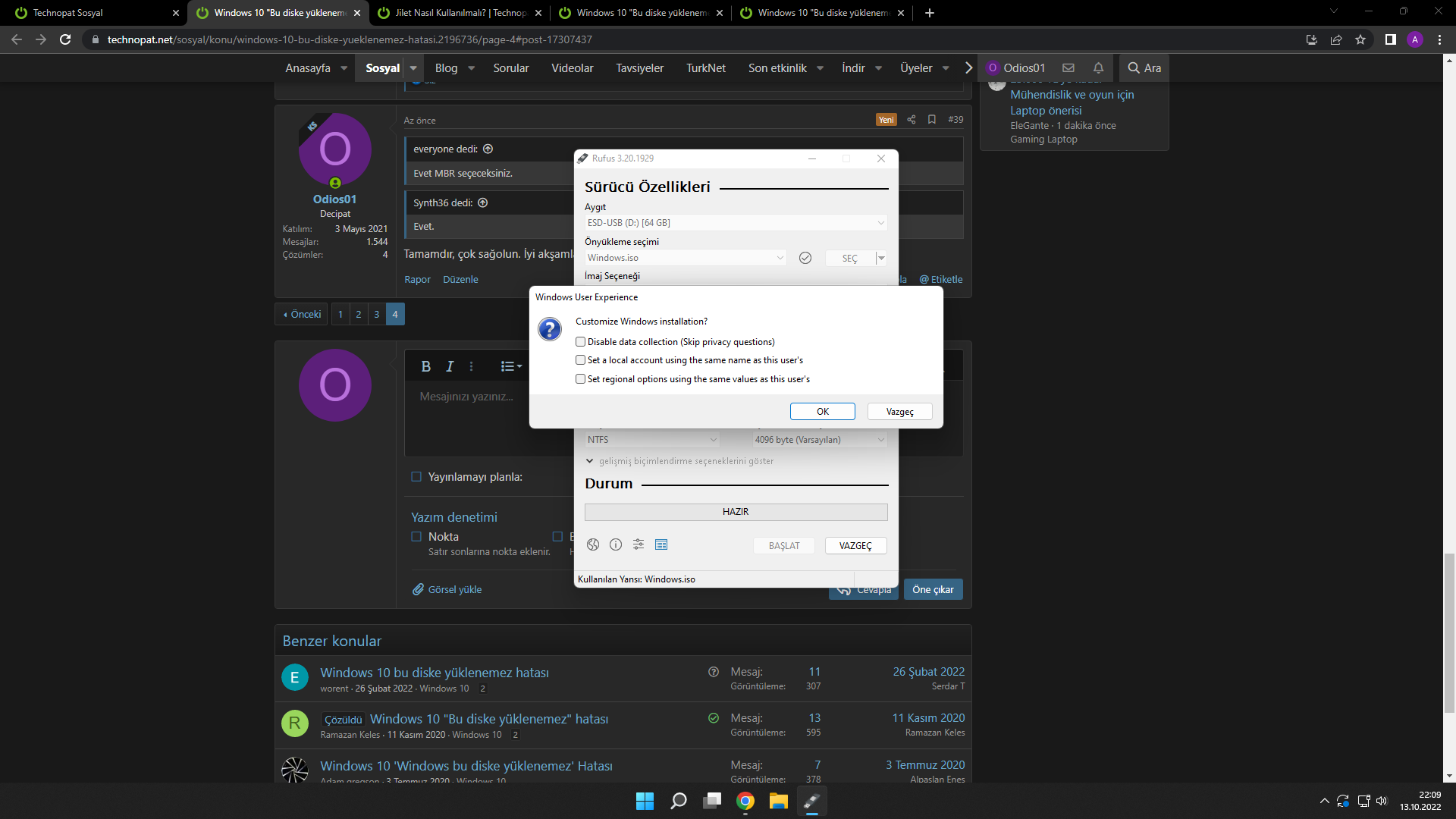Click the Italic formatting icon
Image resolution: width=1456 pixels, height=819 pixels.
pos(450,366)
